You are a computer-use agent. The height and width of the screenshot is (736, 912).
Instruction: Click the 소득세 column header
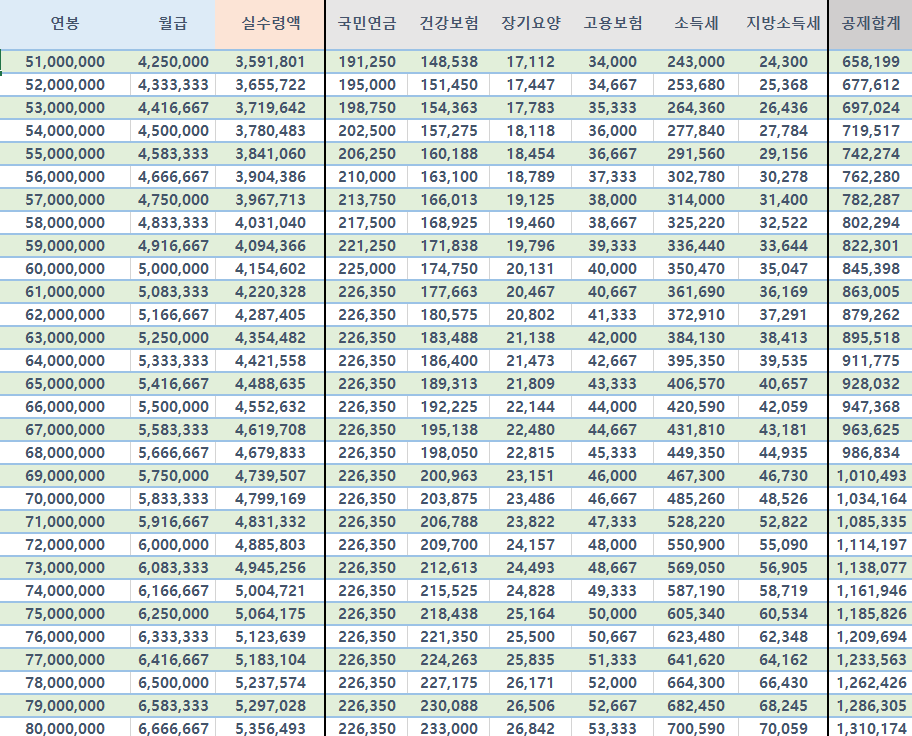696,23
